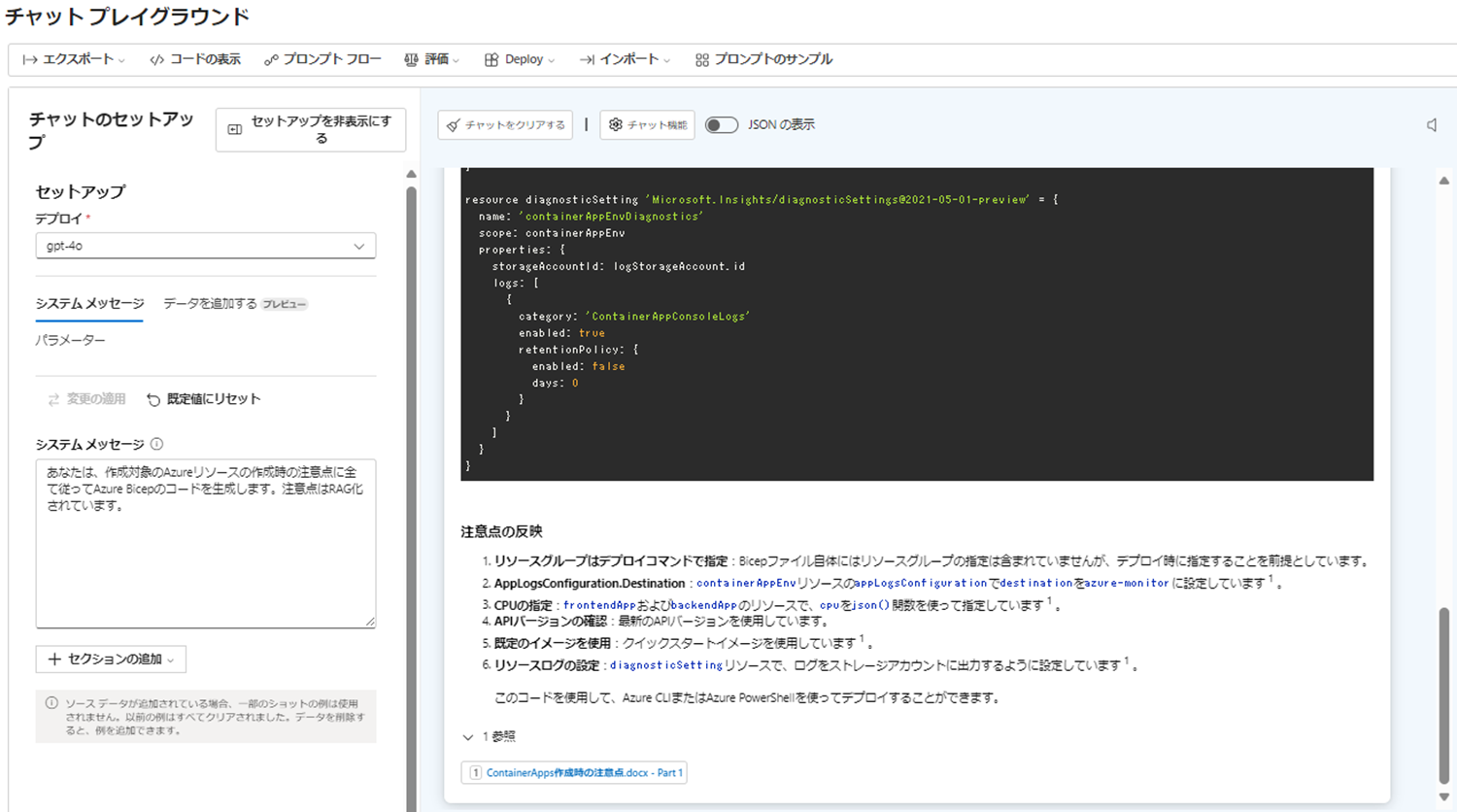Click the reset arrow icon beside 既定値にリセット
Screen dimensions: 1457x812
[153, 399]
